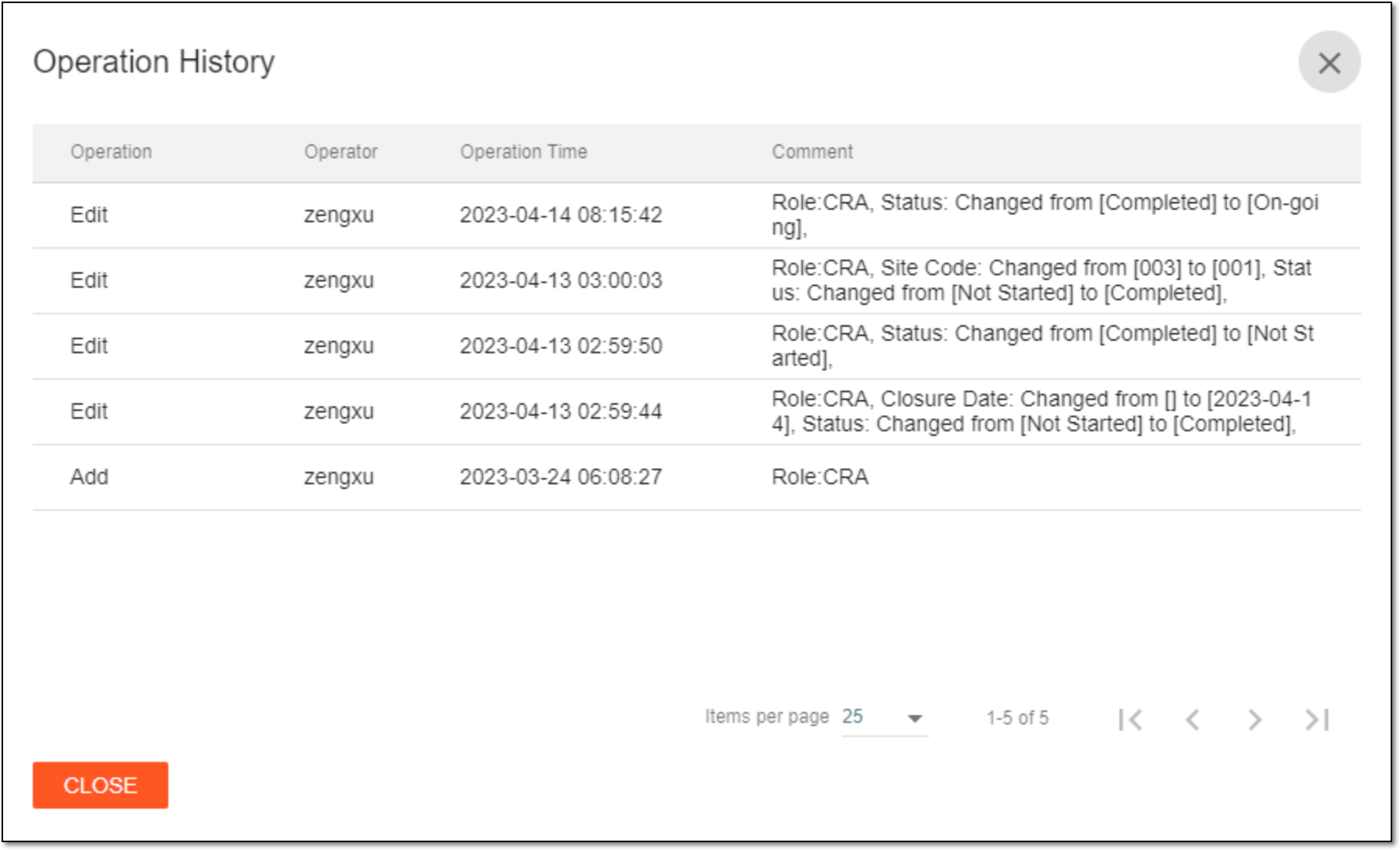Click zengxu in the 06:08:27 row

pos(339,476)
